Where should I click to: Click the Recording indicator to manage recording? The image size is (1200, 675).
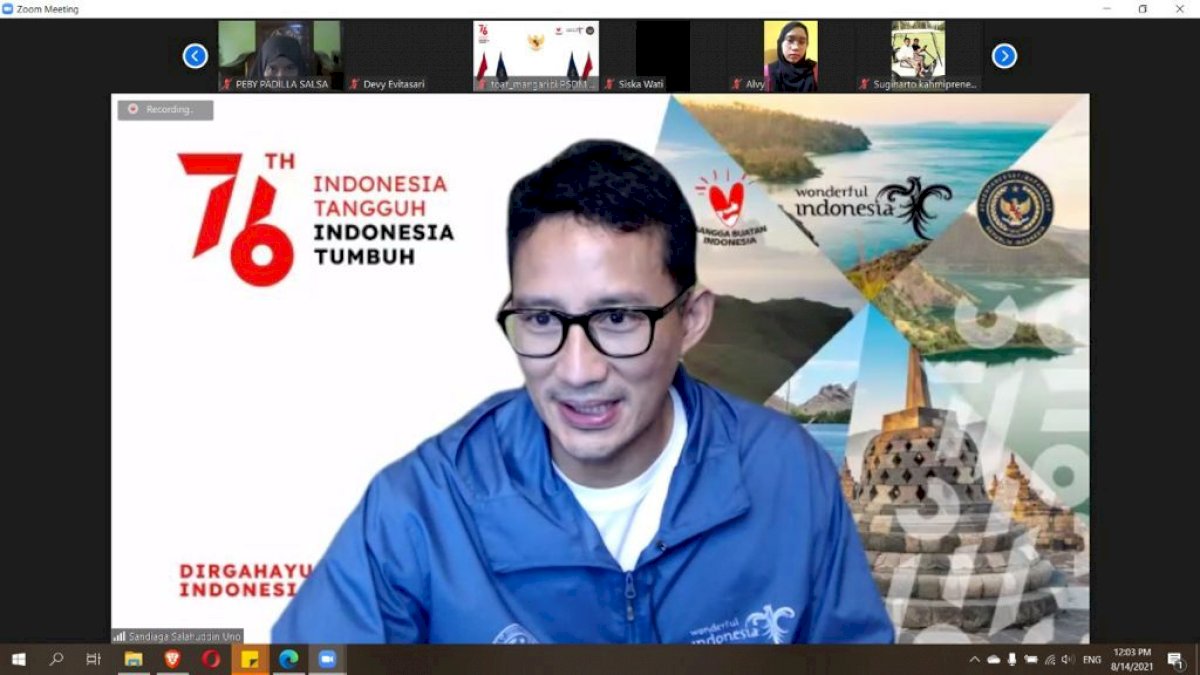pos(163,110)
